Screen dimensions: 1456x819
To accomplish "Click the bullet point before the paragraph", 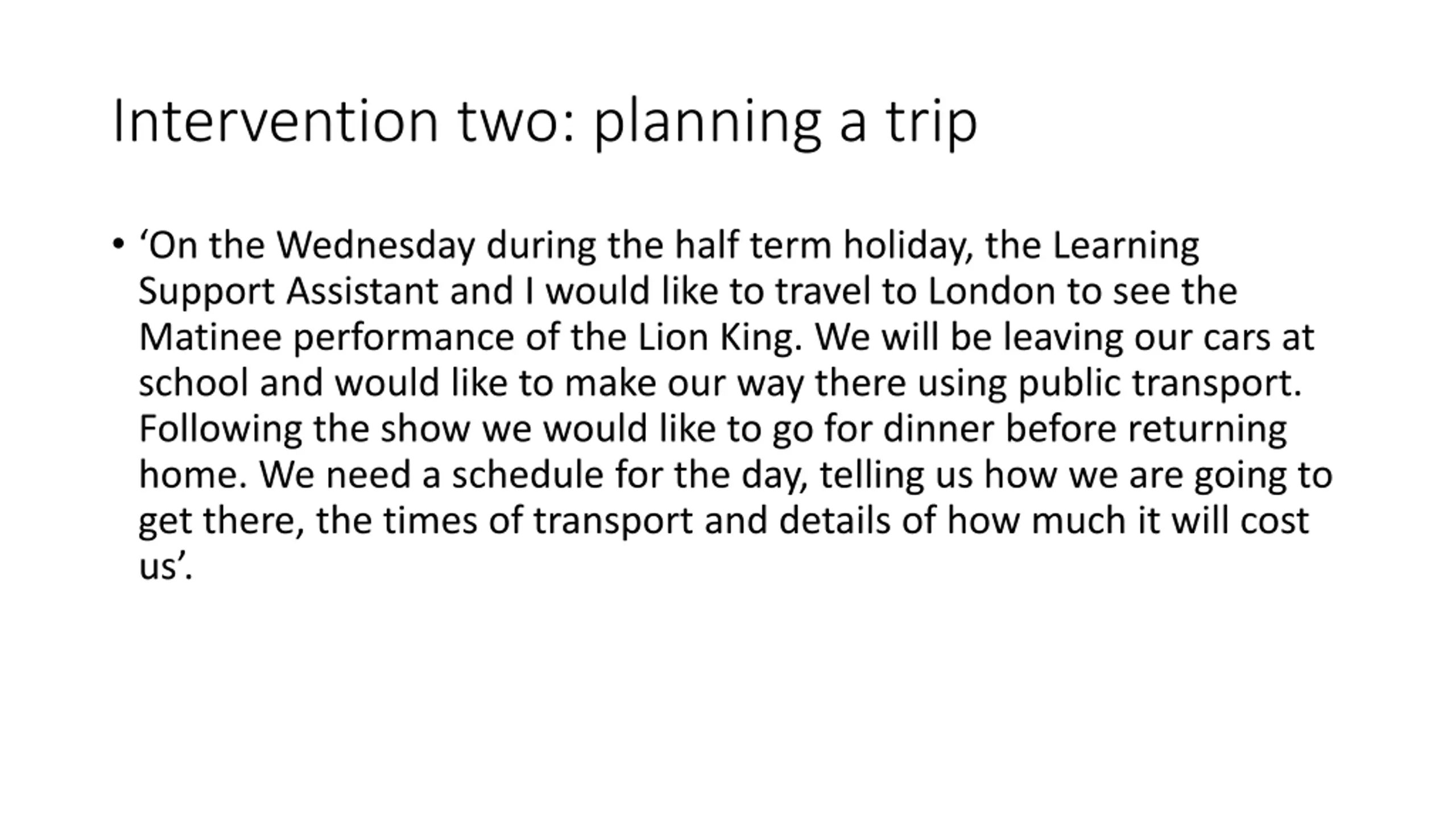I will click(x=118, y=245).
